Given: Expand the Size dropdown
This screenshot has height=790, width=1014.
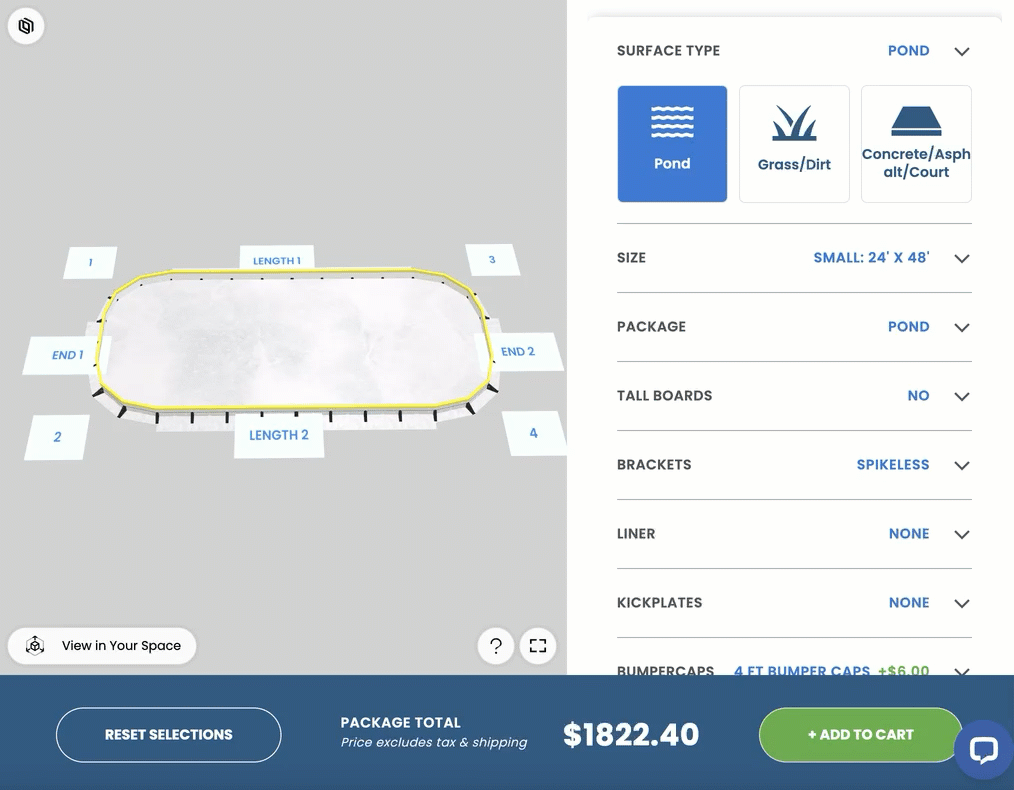Looking at the screenshot, I should pyautogui.click(x=962, y=258).
